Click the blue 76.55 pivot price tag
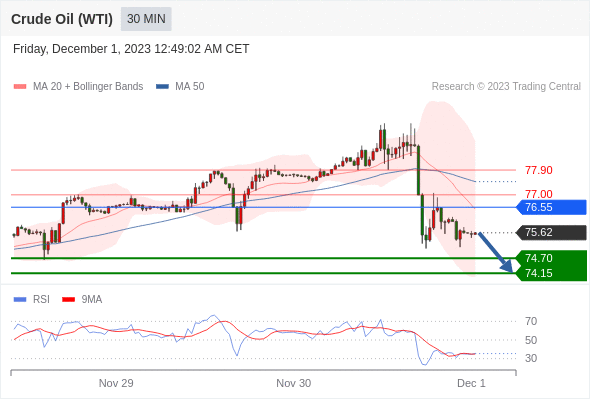Image resolution: width=590 pixels, height=400 pixels. [x=552, y=207]
